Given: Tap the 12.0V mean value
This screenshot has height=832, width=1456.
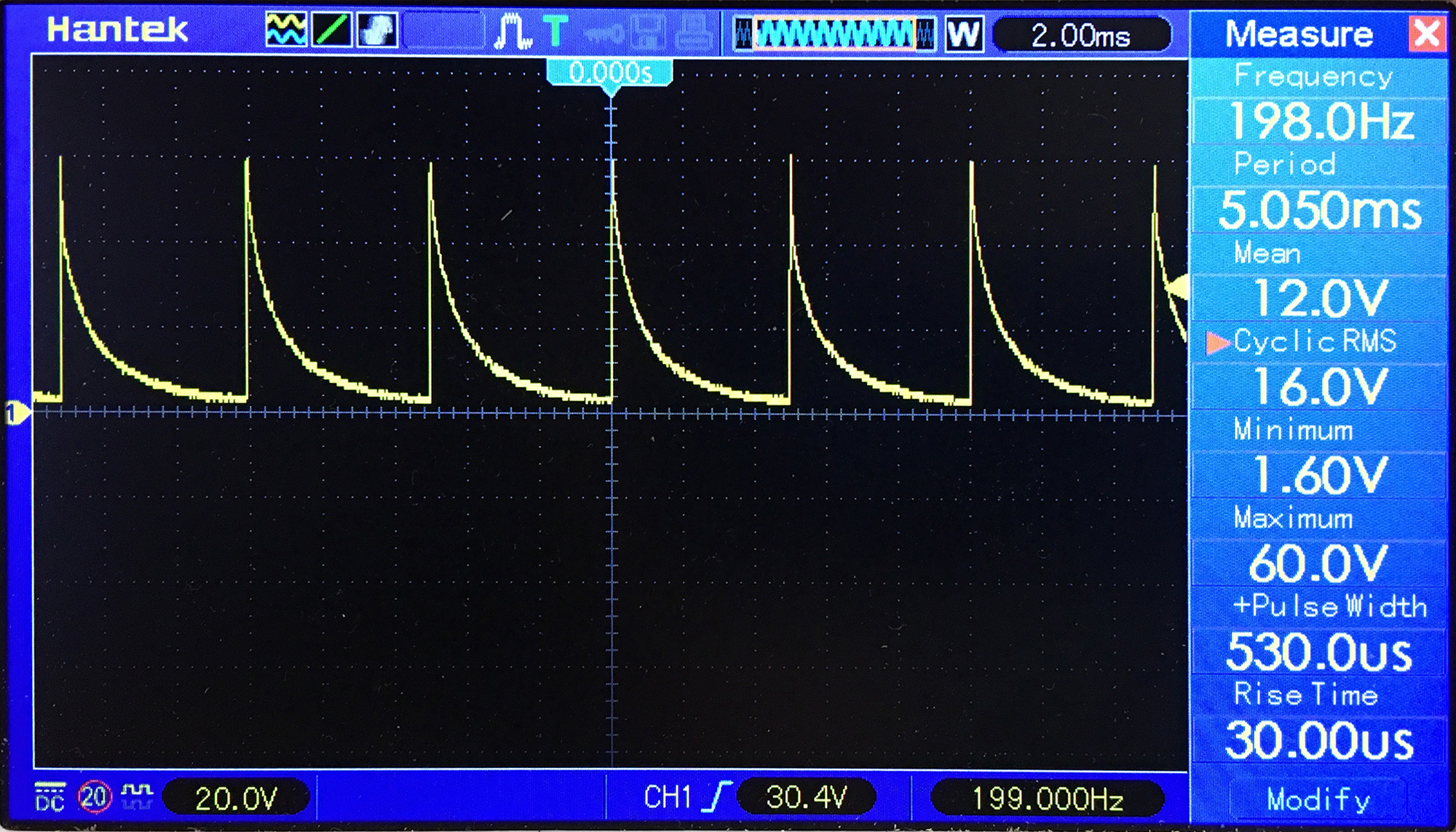Looking at the screenshot, I should tap(1318, 298).
